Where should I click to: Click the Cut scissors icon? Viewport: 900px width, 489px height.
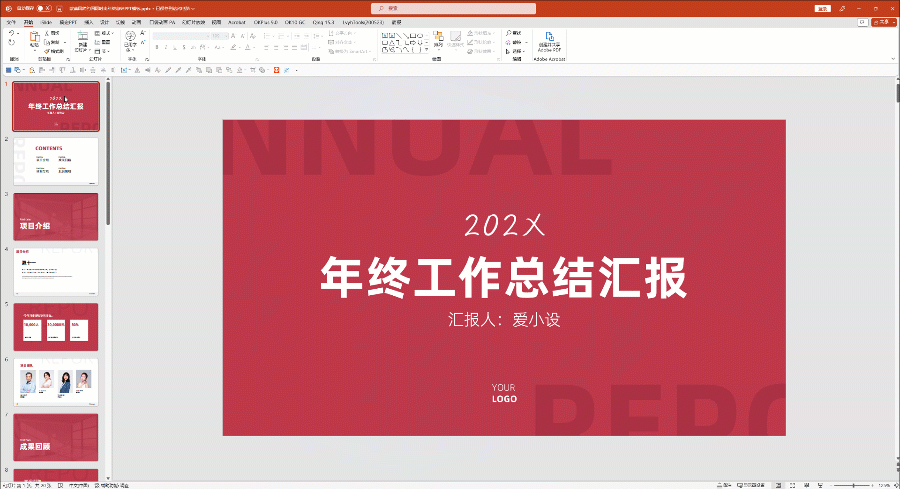(47, 33)
